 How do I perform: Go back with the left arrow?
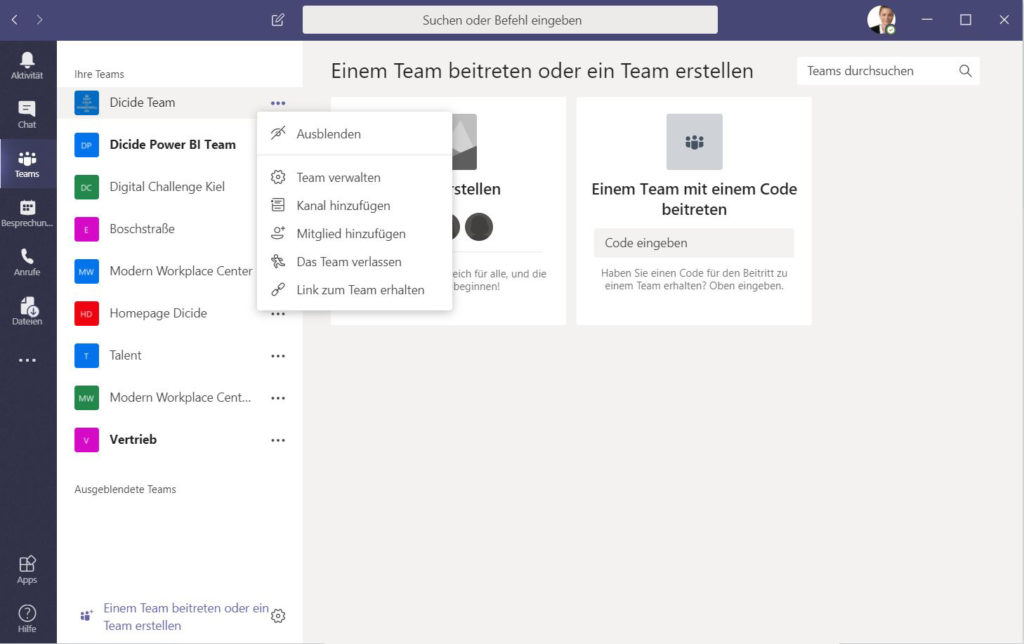pyautogui.click(x=15, y=20)
